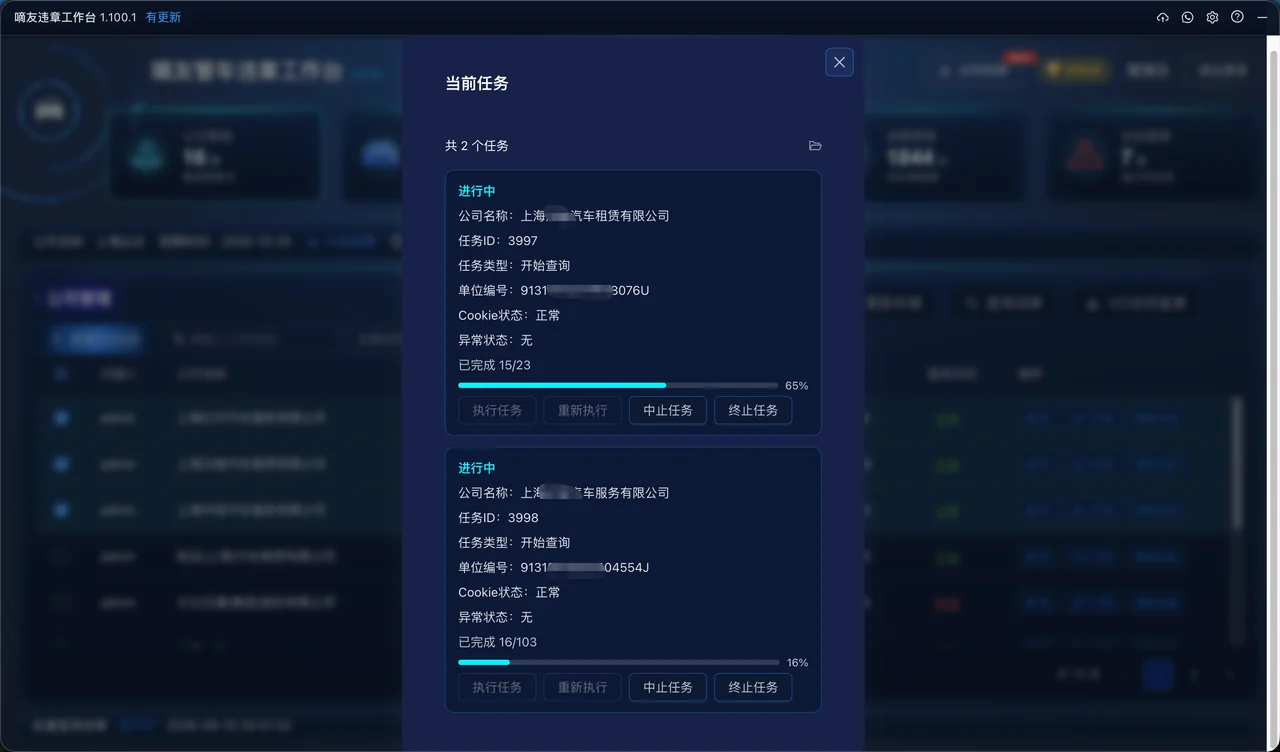Click the question mark help icon
The height and width of the screenshot is (752, 1280).
(x=1237, y=17)
